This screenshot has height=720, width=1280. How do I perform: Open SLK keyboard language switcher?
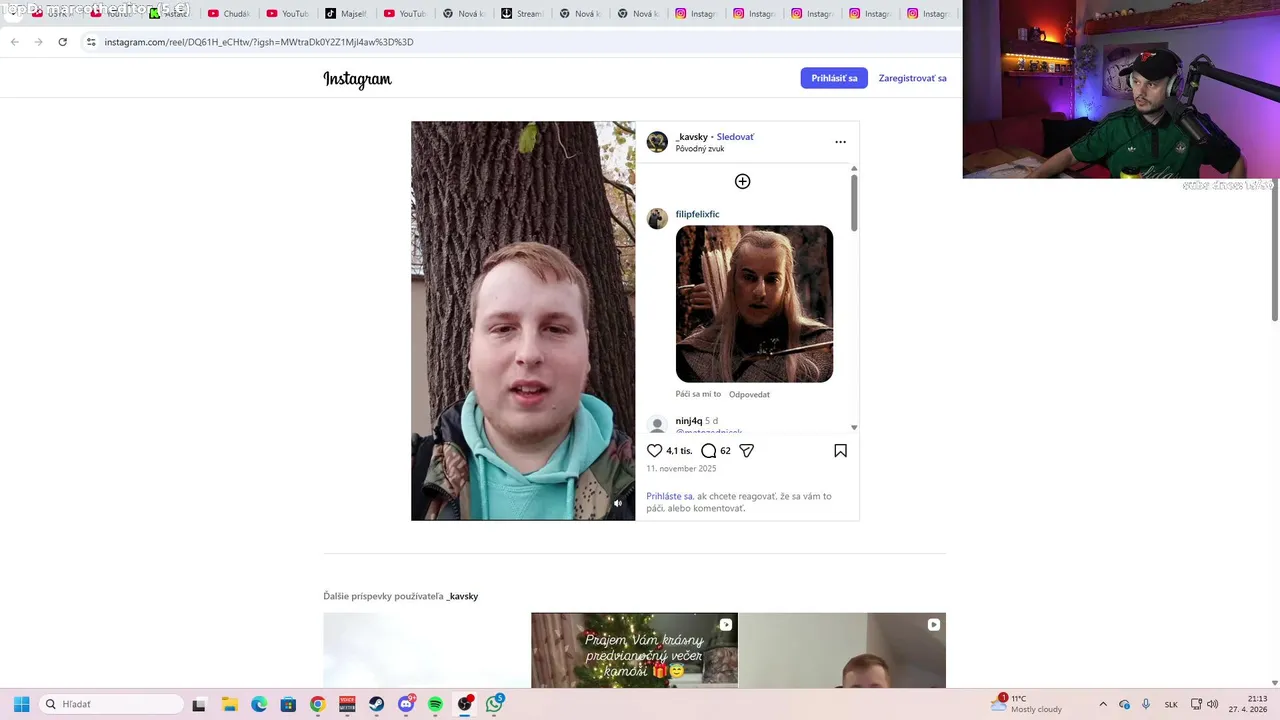click(x=1171, y=704)
